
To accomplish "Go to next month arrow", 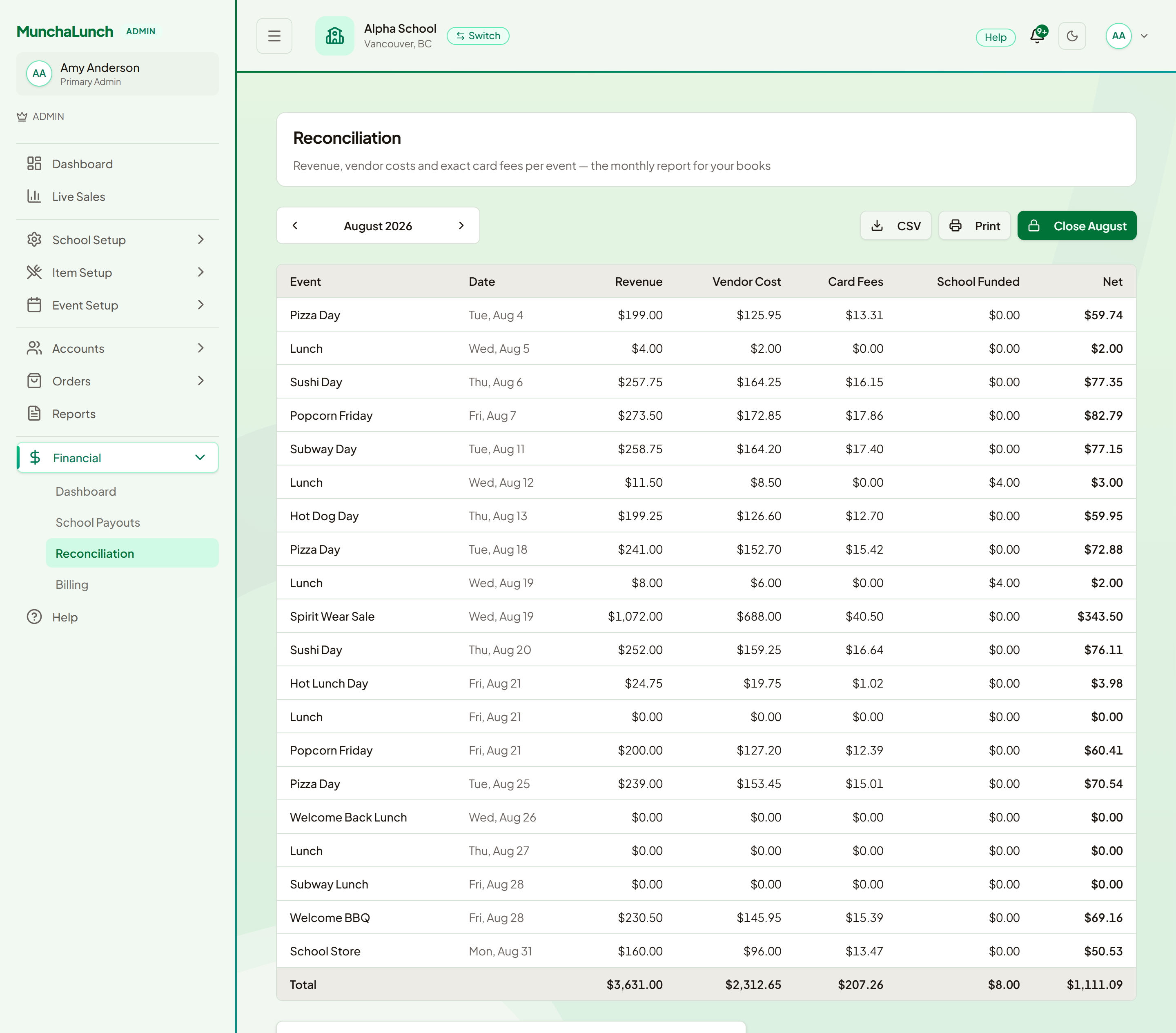I will click(x=461, y=225).
